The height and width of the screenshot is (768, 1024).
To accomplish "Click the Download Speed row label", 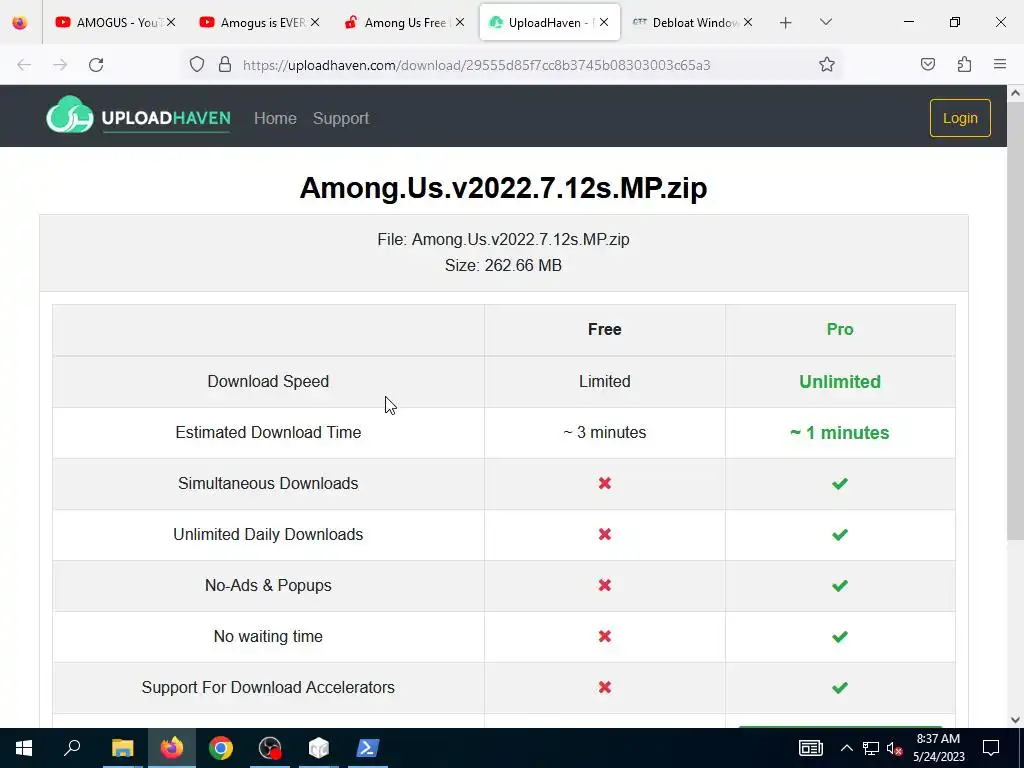I will pos(268,381).
